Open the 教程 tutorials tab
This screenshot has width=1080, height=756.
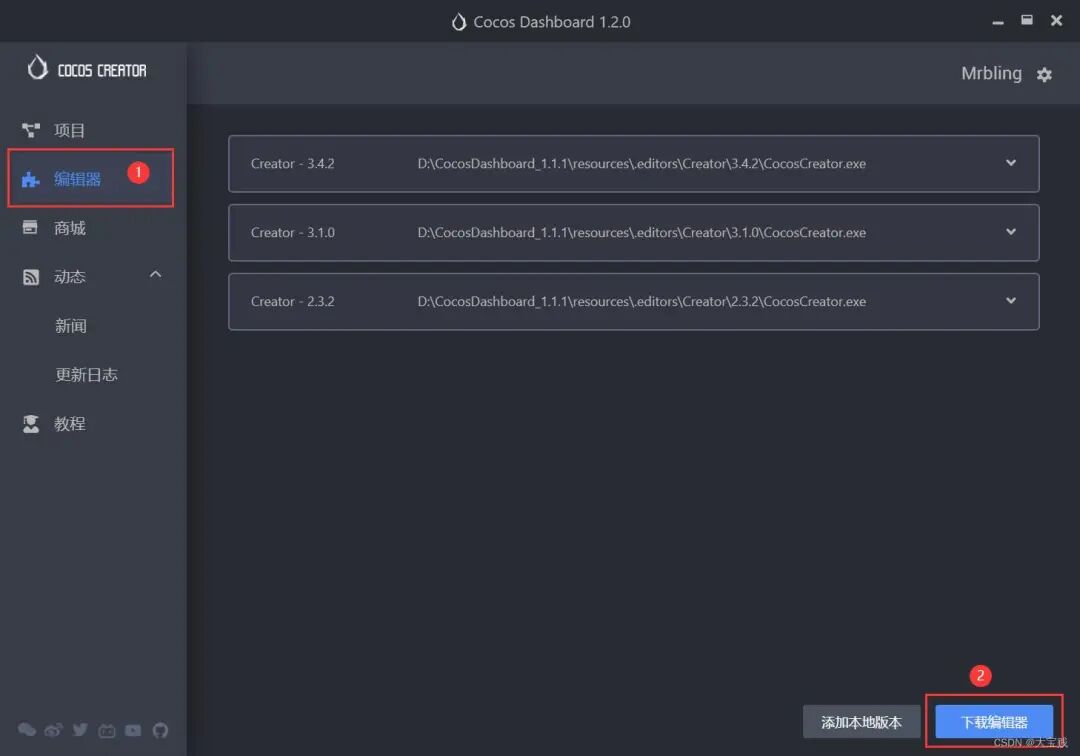[x=69, y=424]
